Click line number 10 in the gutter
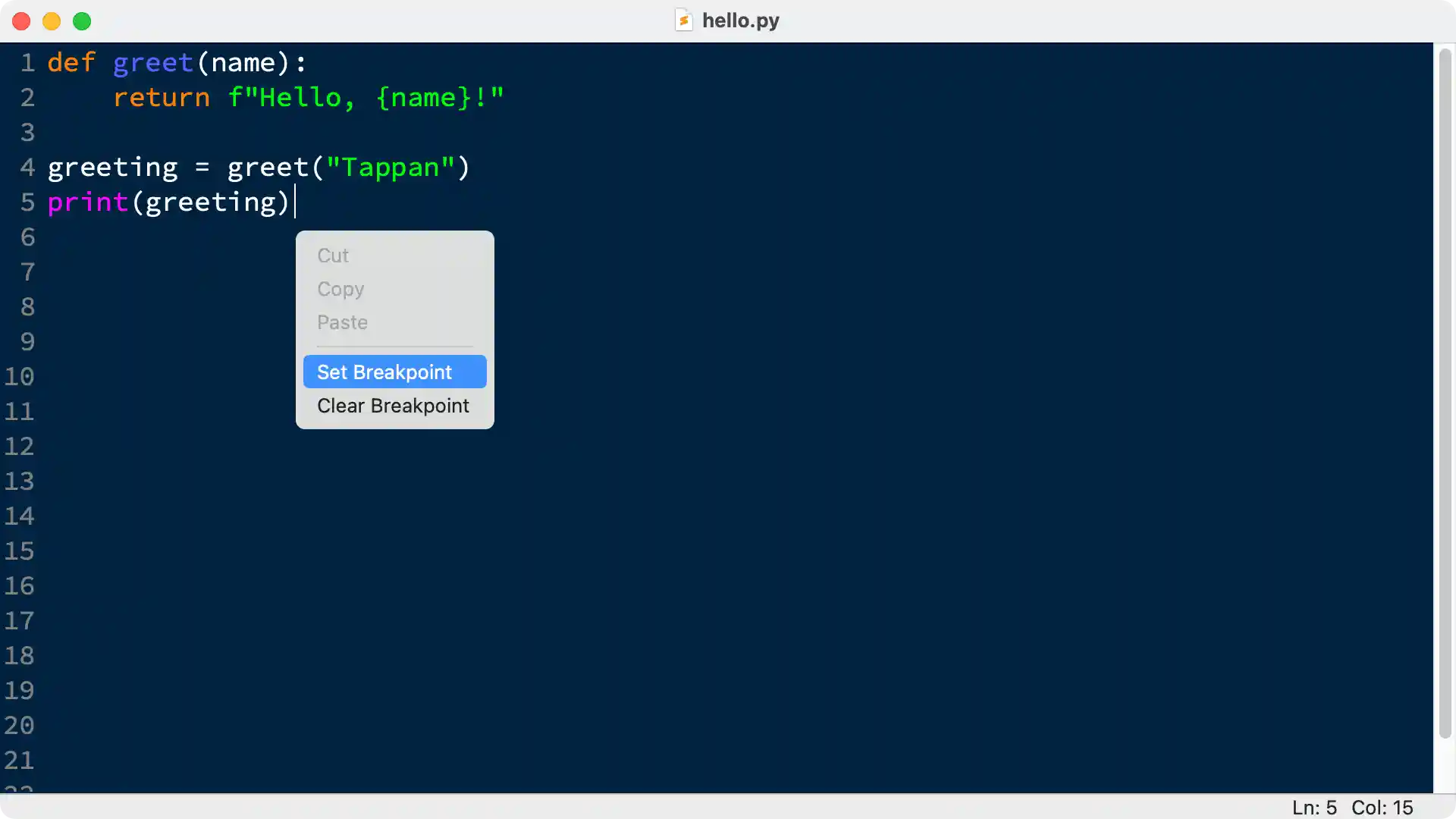Screen dimensions: 1456x819 click(22, 377)
